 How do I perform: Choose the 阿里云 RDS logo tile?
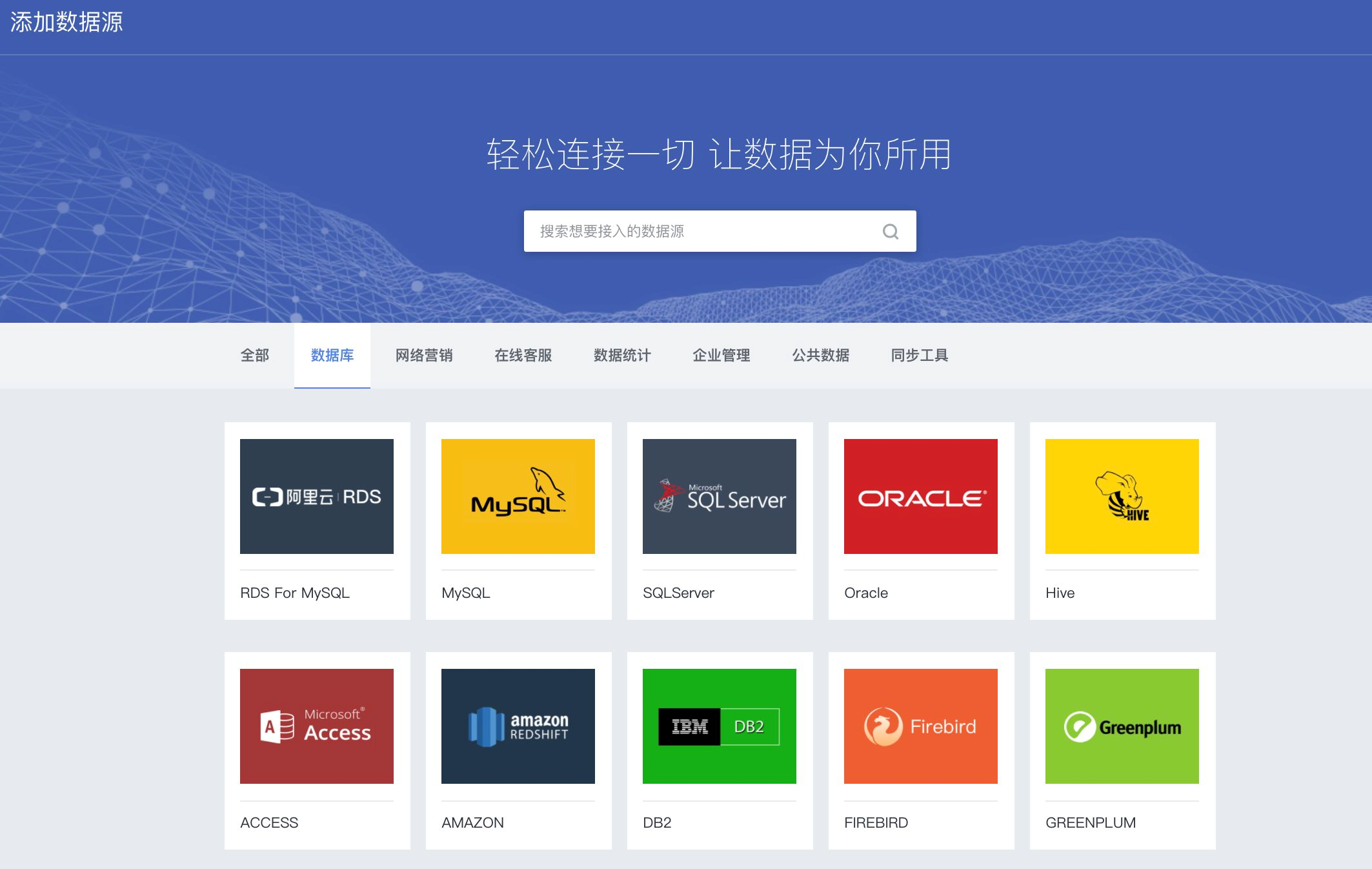(317, 496)
